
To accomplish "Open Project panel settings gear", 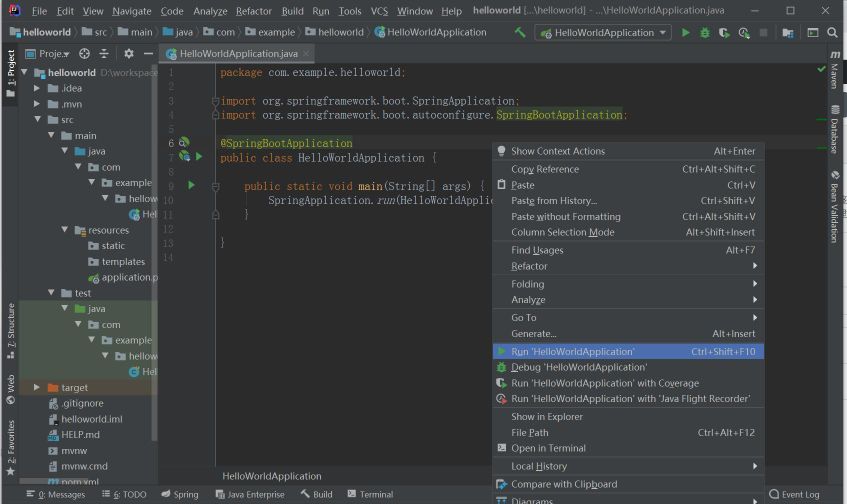I will coord(129,53).
